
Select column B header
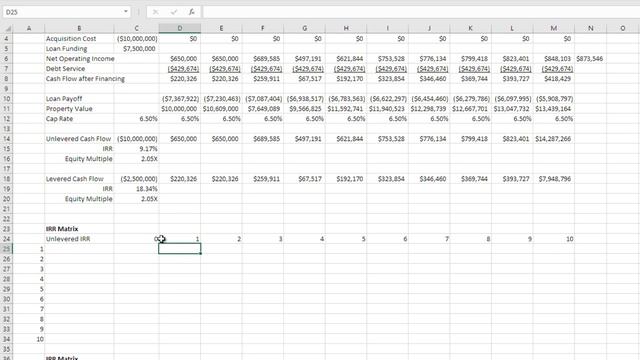point(79,28)
